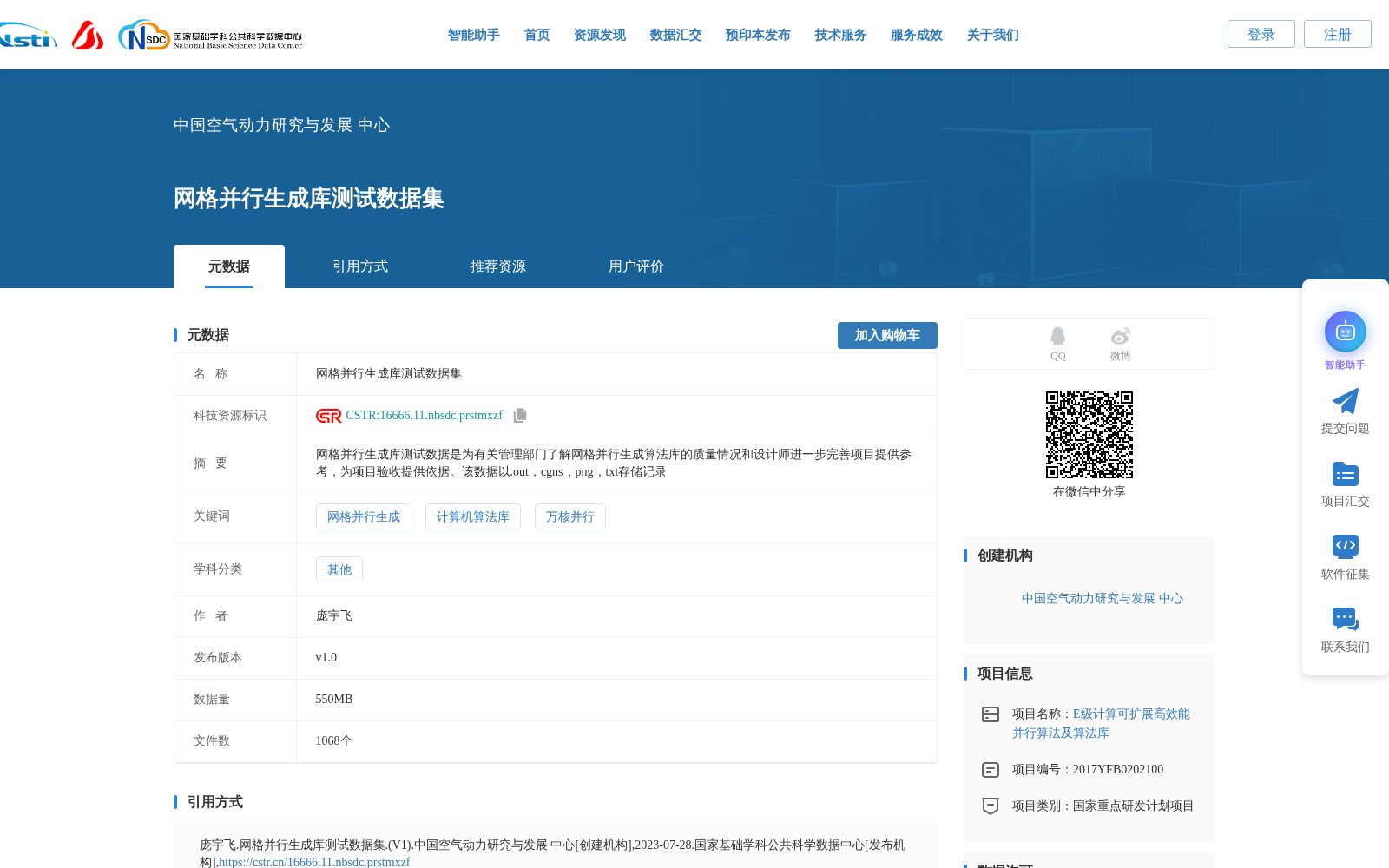Click the WeChat share QR code
Viewport: 1389px width, 868px height.
tap(1089, 434)
